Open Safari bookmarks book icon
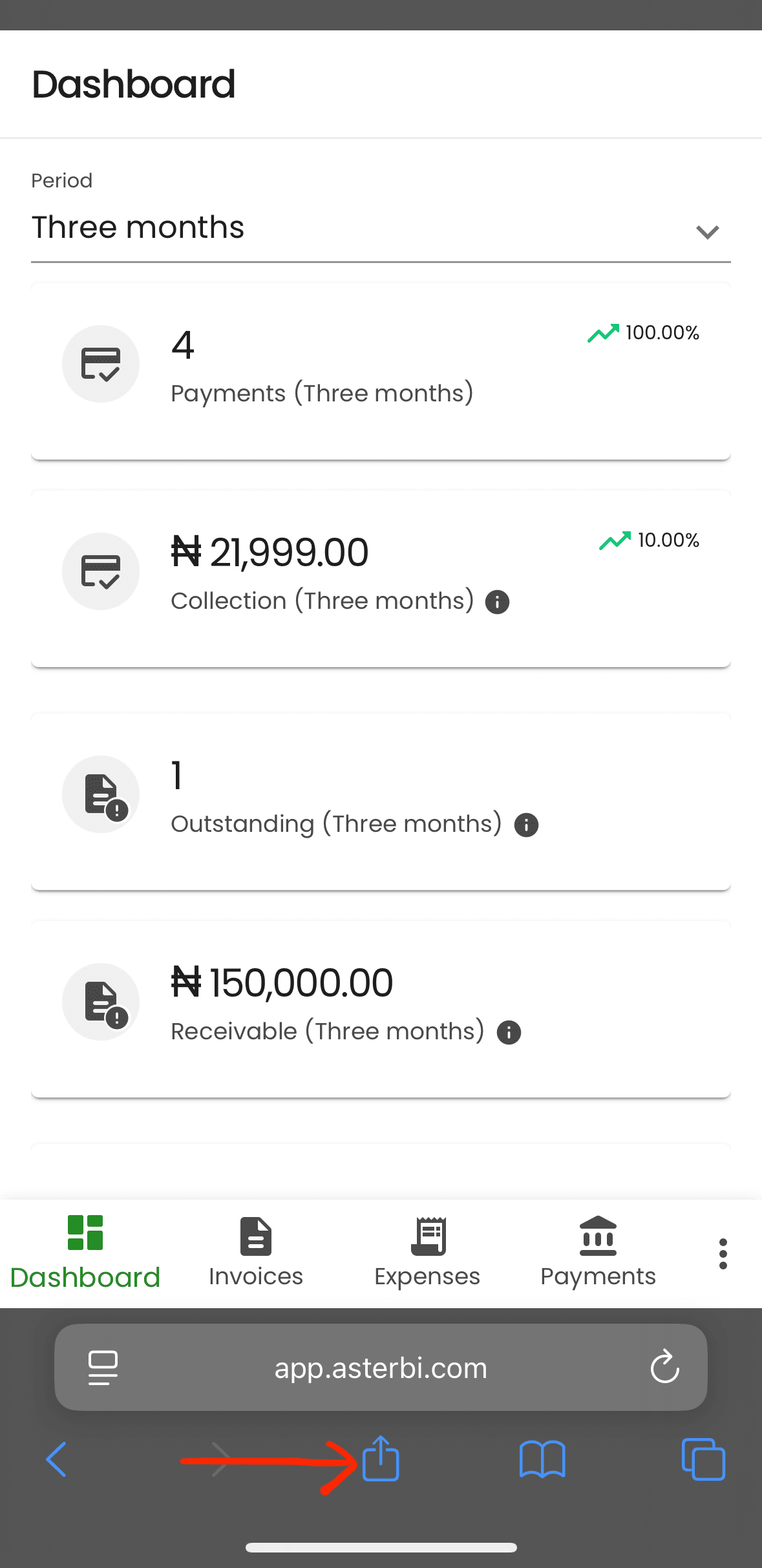Screen dimensions: 762x1568 [542, 1459]
